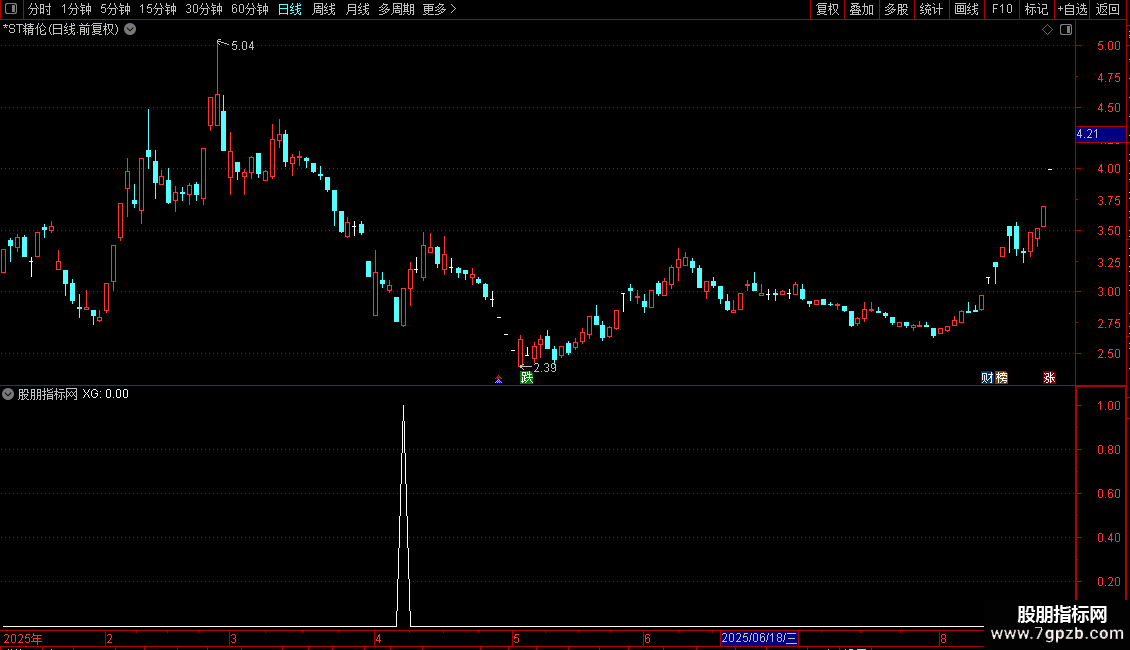1130x650 pixels.
Task: Click the *ST精伦(日线.前复权) title
Action: tap(61, 30)
